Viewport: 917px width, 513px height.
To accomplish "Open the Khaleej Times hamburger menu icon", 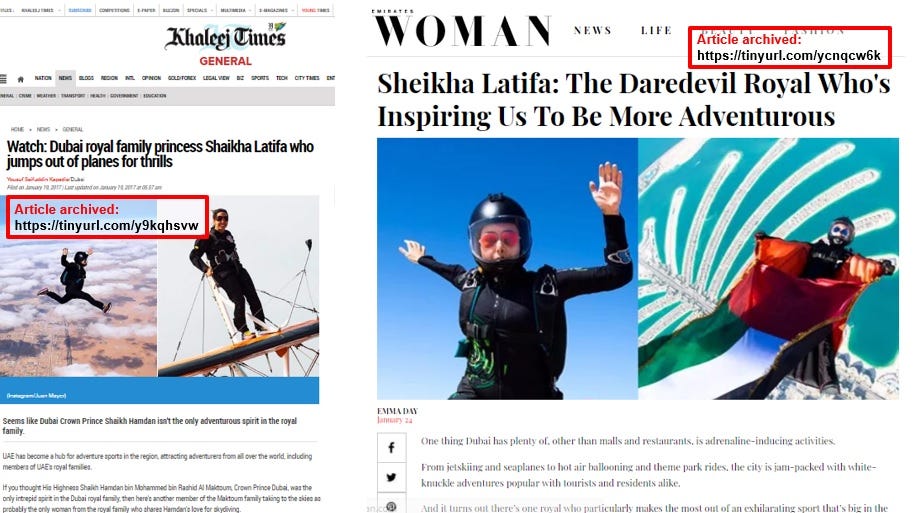I will click(x=4, y=79).
